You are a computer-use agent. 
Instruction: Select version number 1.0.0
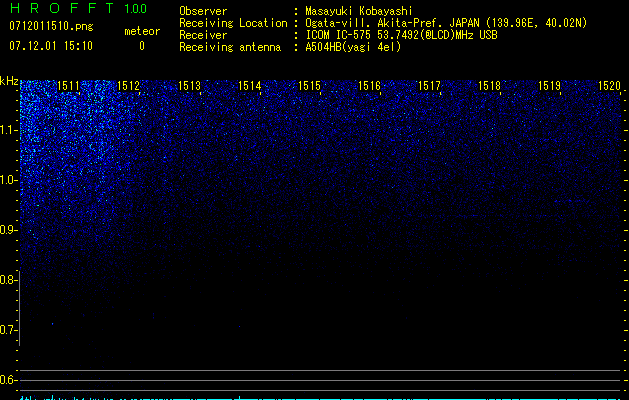tap(135, 8)
